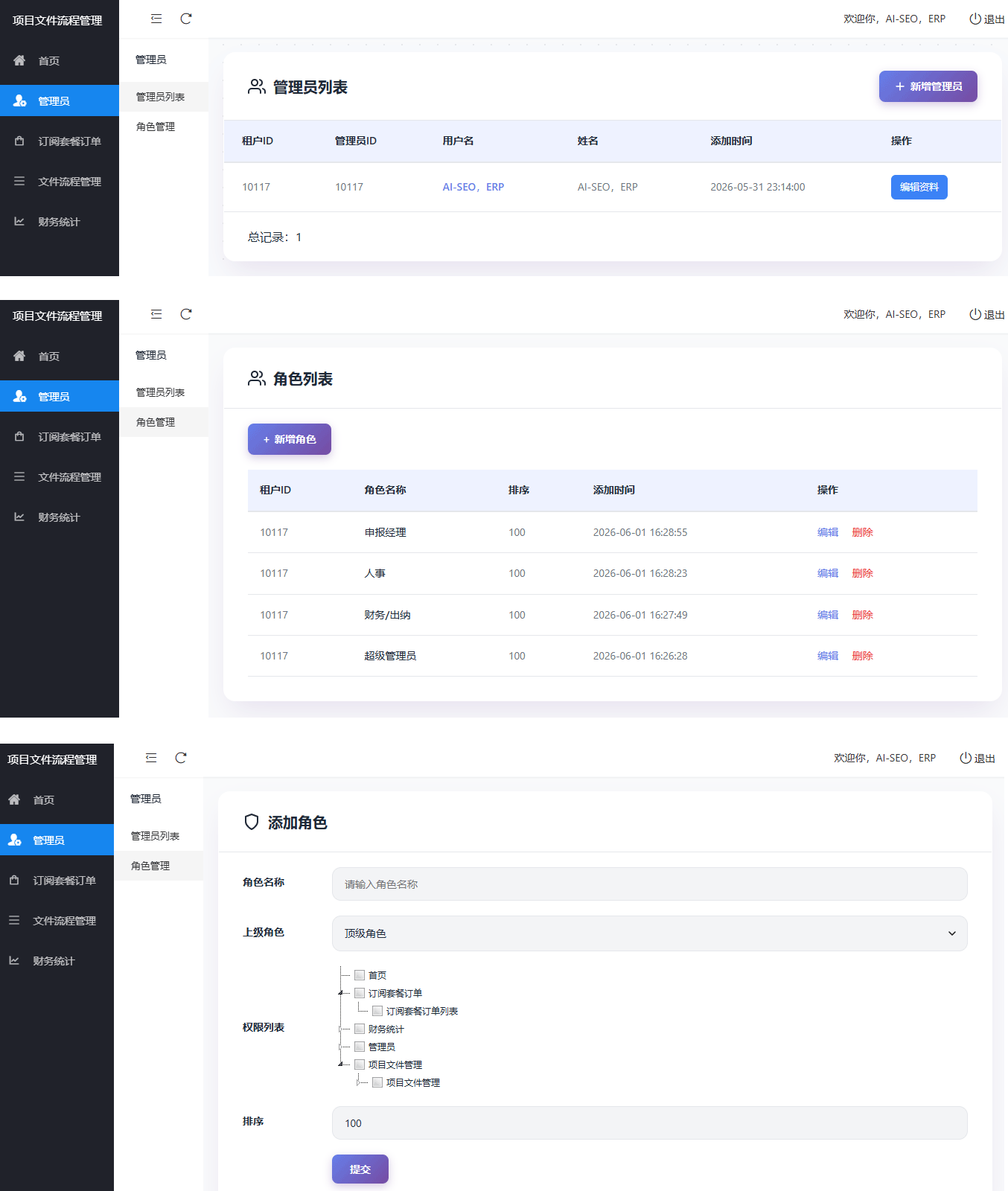The image size is (1008, 1191).
Task: Toggle the menu-fold icon on the 角色列表 page
Action: (x=156, y=314)
